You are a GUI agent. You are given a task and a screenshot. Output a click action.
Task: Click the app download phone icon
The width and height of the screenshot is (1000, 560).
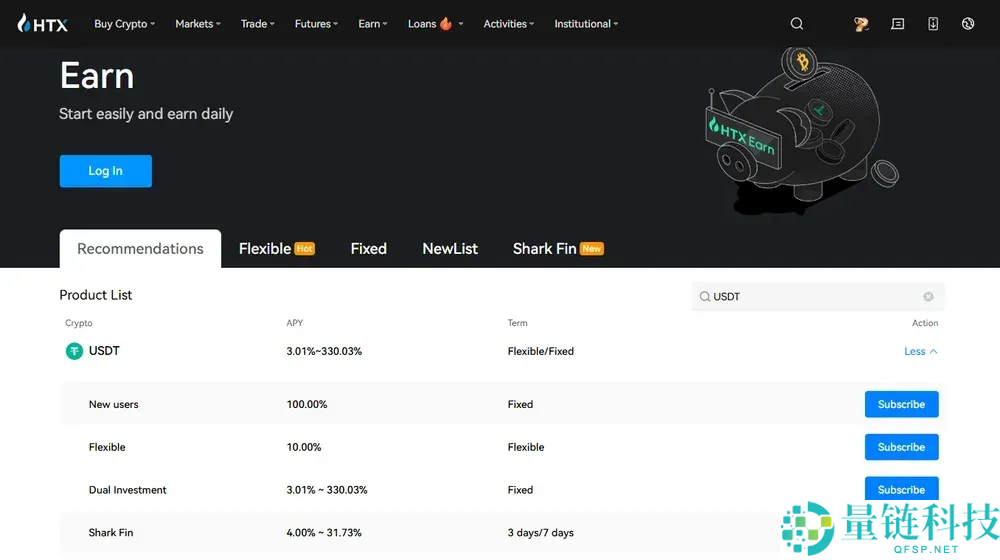(x=933, y=24)
